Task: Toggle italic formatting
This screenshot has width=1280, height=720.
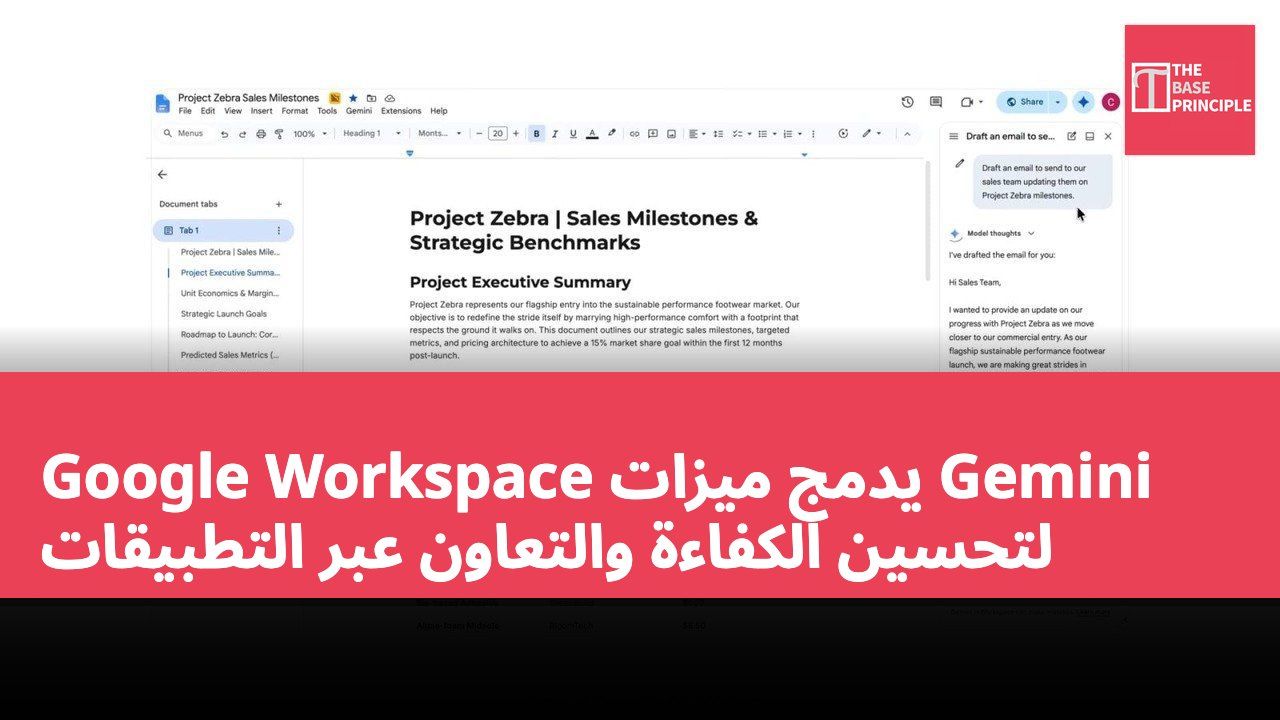Action: click(x=555, y=133)
